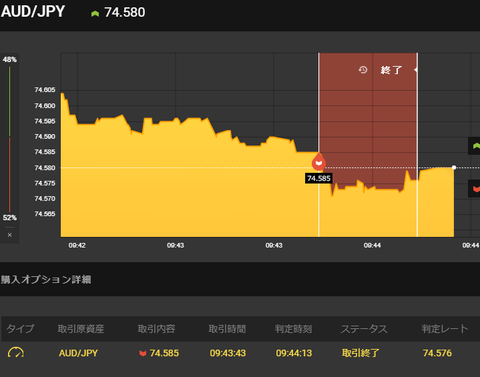Click the red portion of the sentiment bar
Viewport: 480px width, 377px height.
pos(10,174)
